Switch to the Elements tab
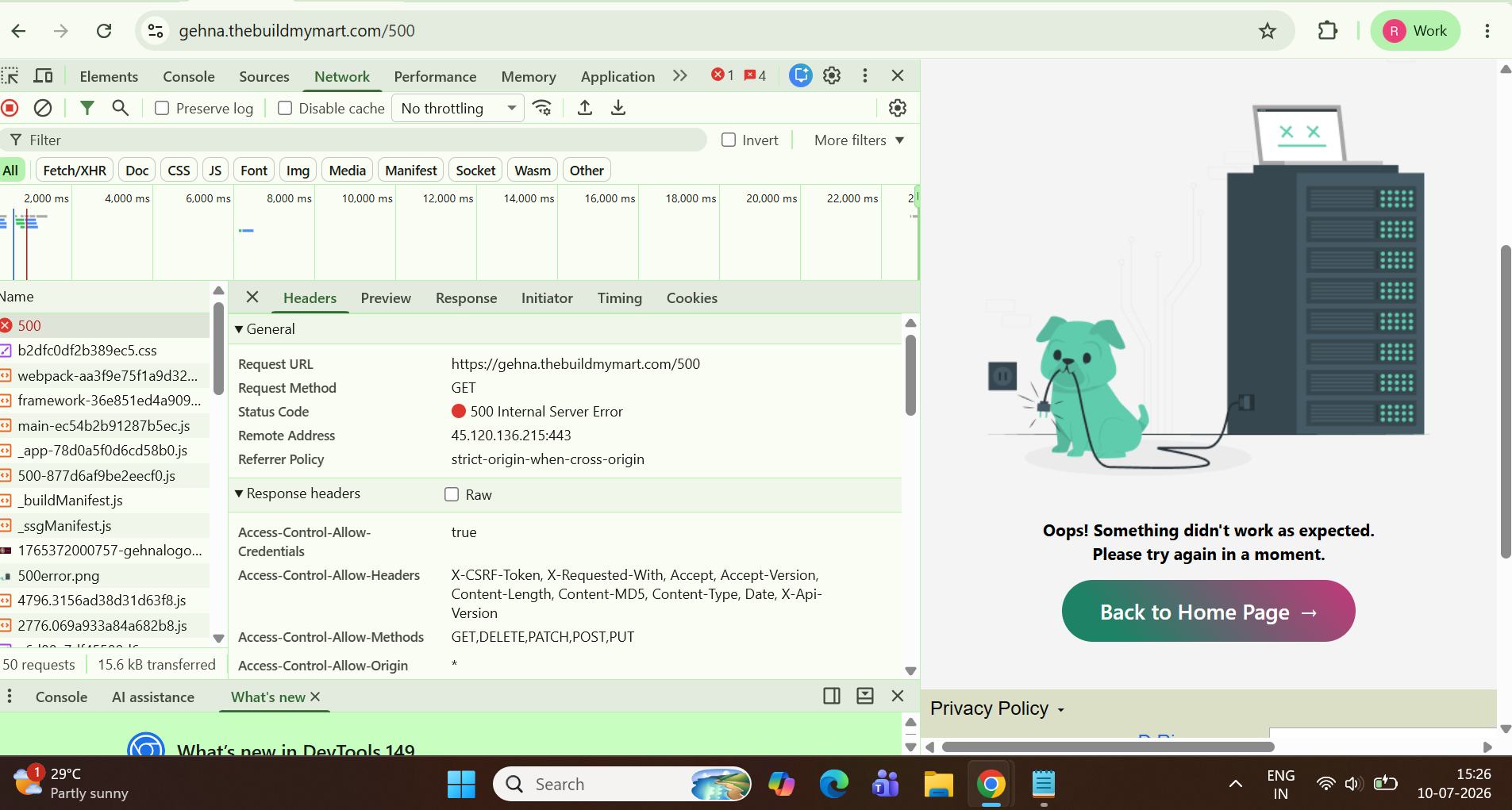 [109, 76]
